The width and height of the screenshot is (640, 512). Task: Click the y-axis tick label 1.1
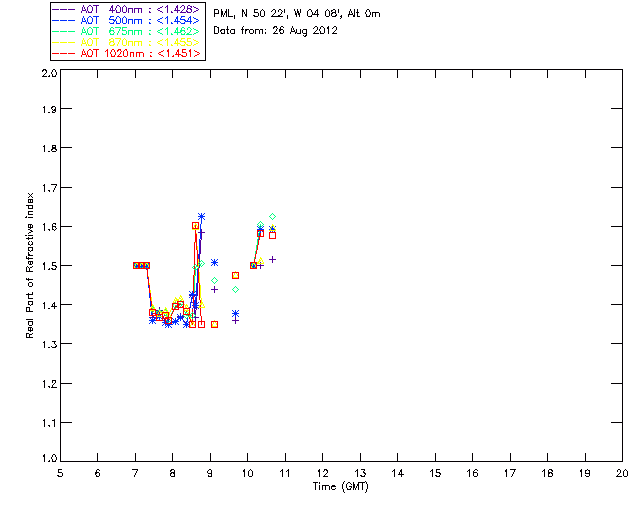49,423
